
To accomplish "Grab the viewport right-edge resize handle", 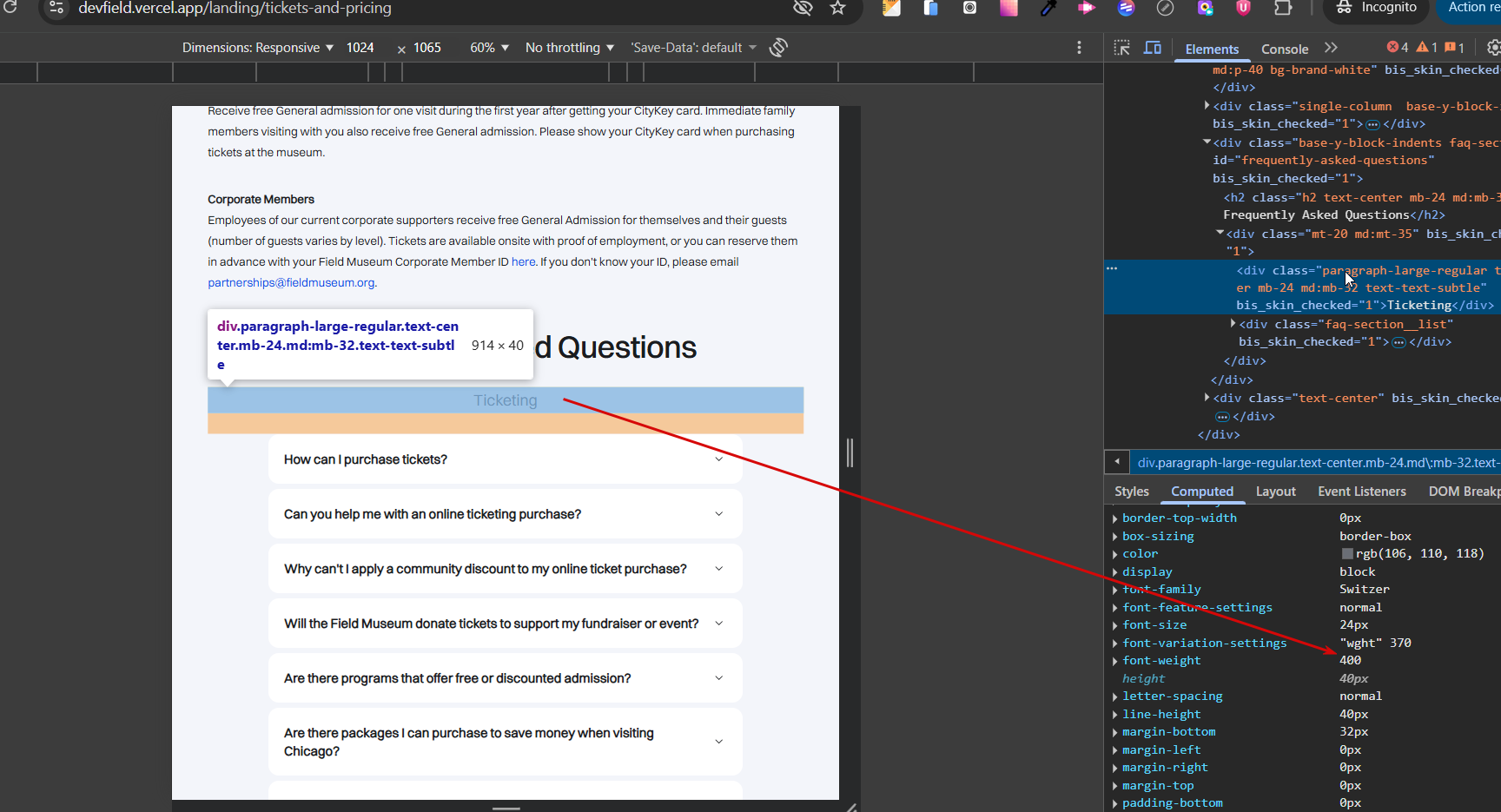I will (x=850, y=452).
